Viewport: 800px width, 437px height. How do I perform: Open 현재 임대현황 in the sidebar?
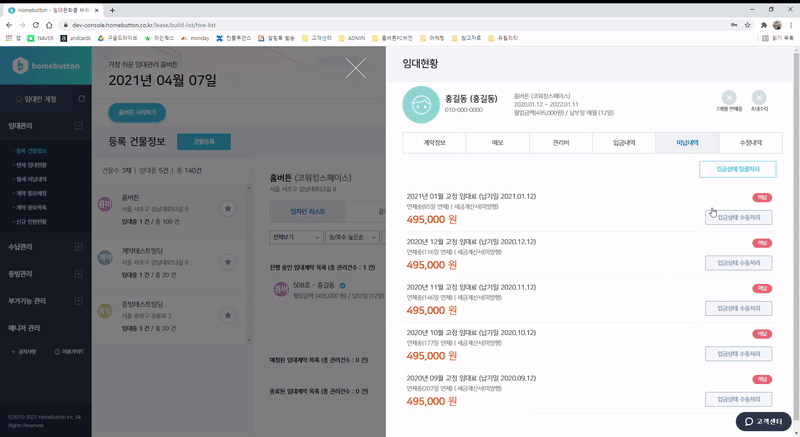coord(31,165)
